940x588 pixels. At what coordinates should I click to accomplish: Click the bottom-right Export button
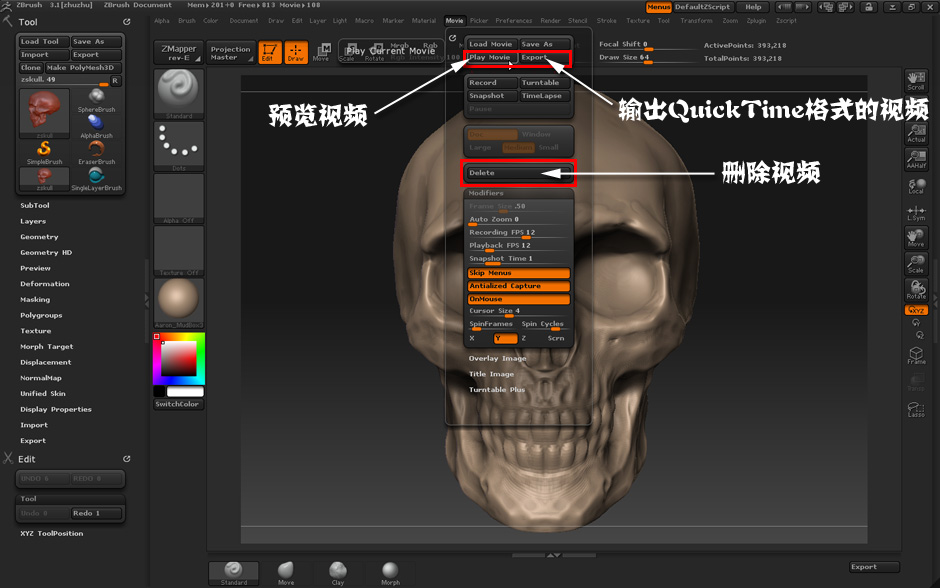point(875,567)
